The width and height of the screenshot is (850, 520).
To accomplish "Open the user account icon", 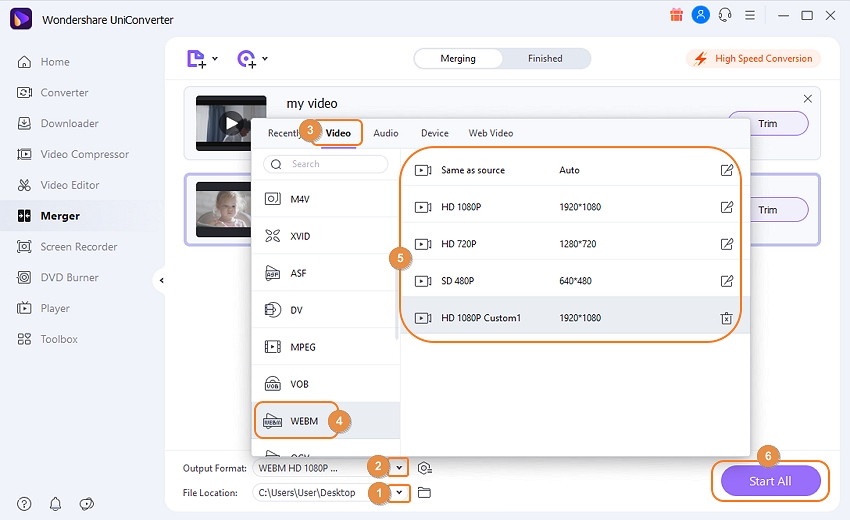I will (x=700, y=15).
